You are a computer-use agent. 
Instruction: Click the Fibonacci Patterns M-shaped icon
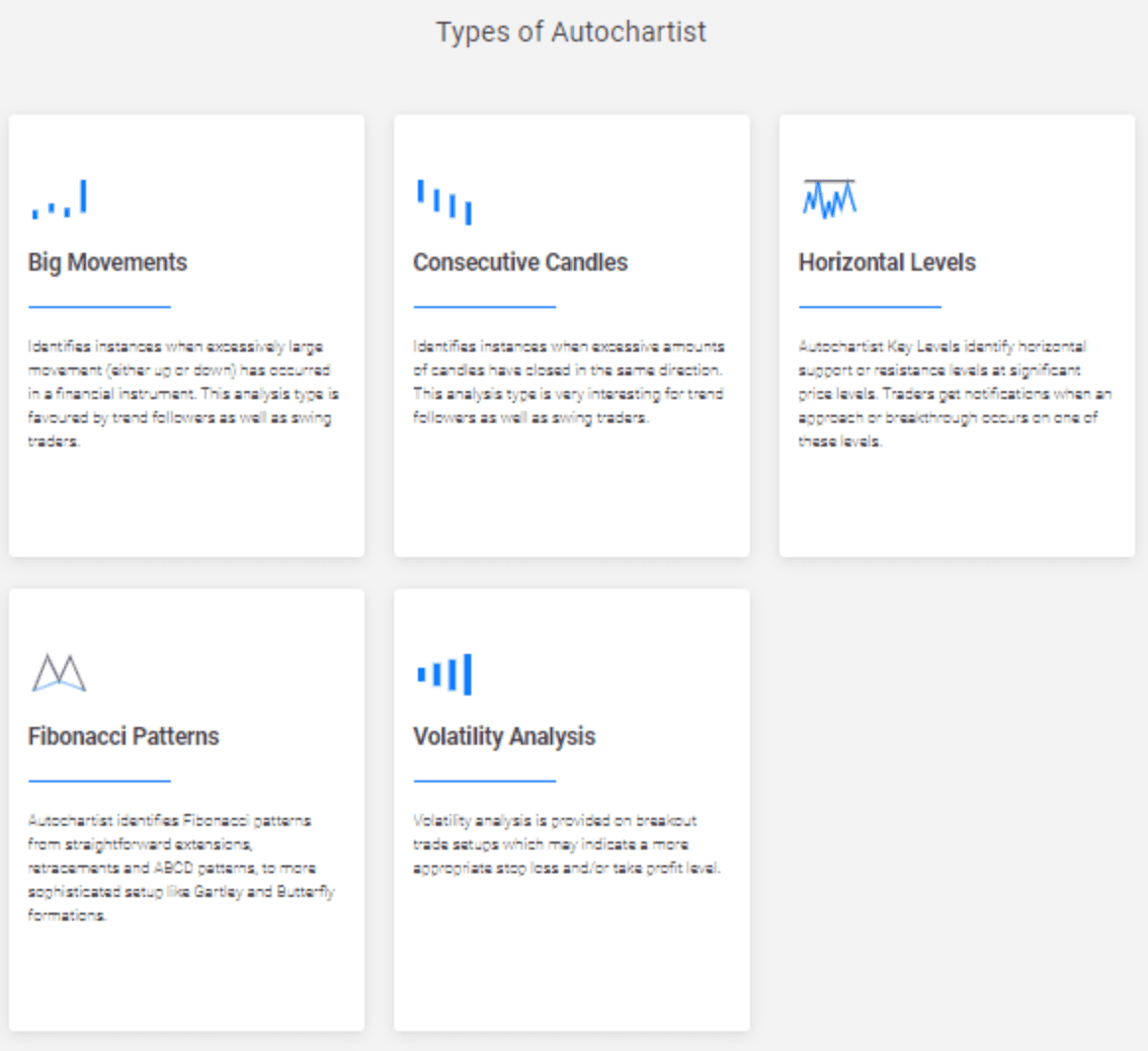(59, 673)
